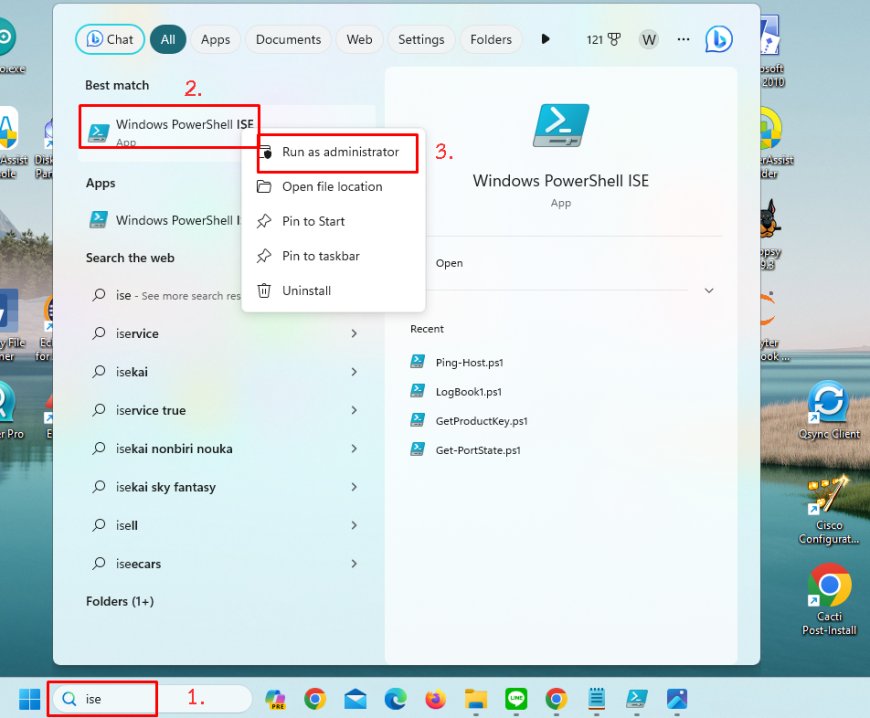Click Open in the preview pane
This screenshot has height=718, width=870.
[449, 263]
